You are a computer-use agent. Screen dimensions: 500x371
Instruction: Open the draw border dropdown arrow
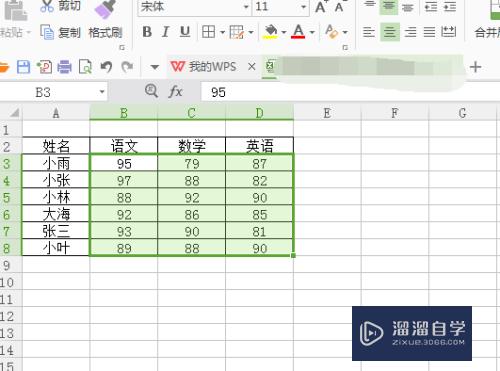click(251, 32)
